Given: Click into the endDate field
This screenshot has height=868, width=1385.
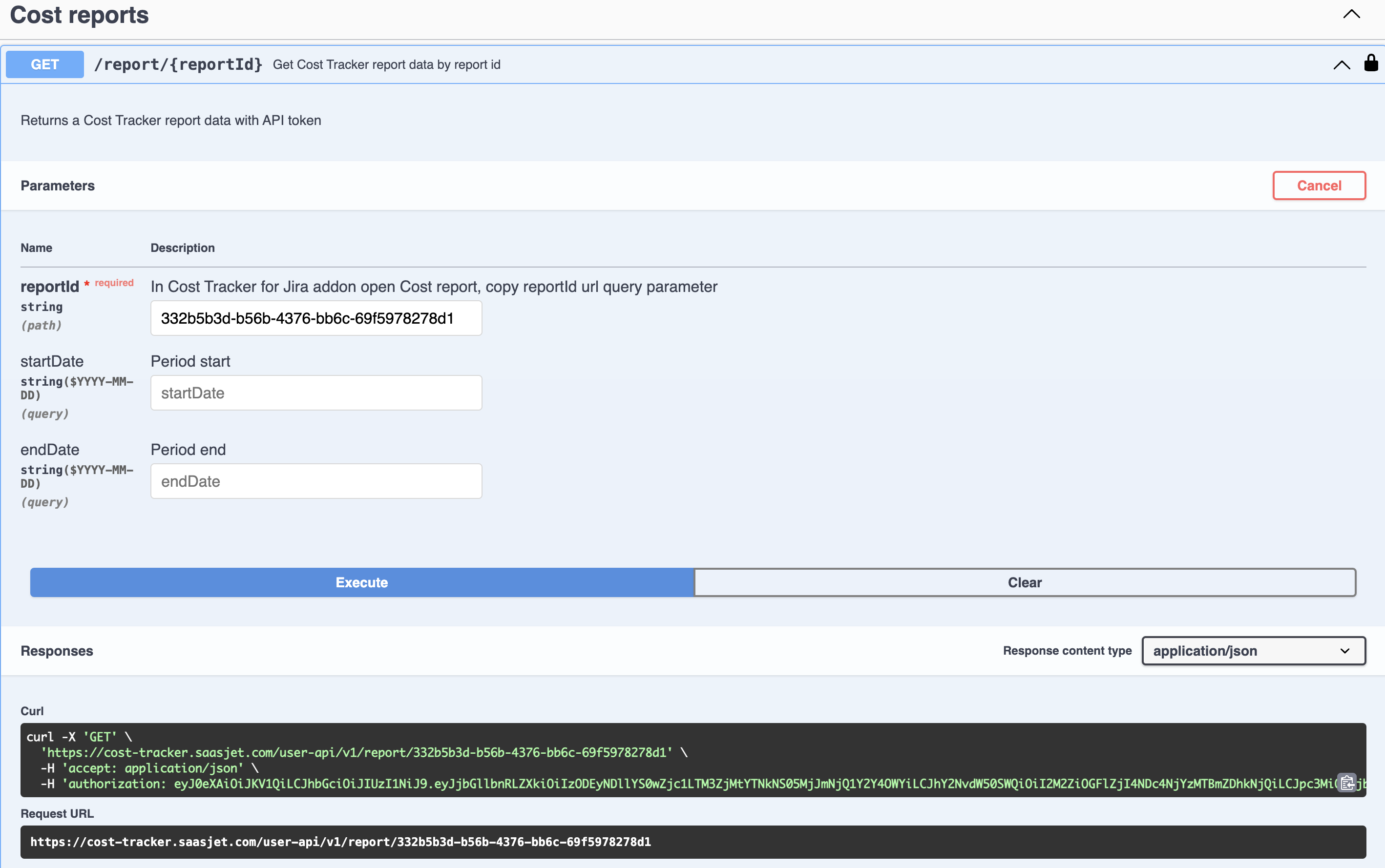Looking at the screenshot, I should pos(316,481).
